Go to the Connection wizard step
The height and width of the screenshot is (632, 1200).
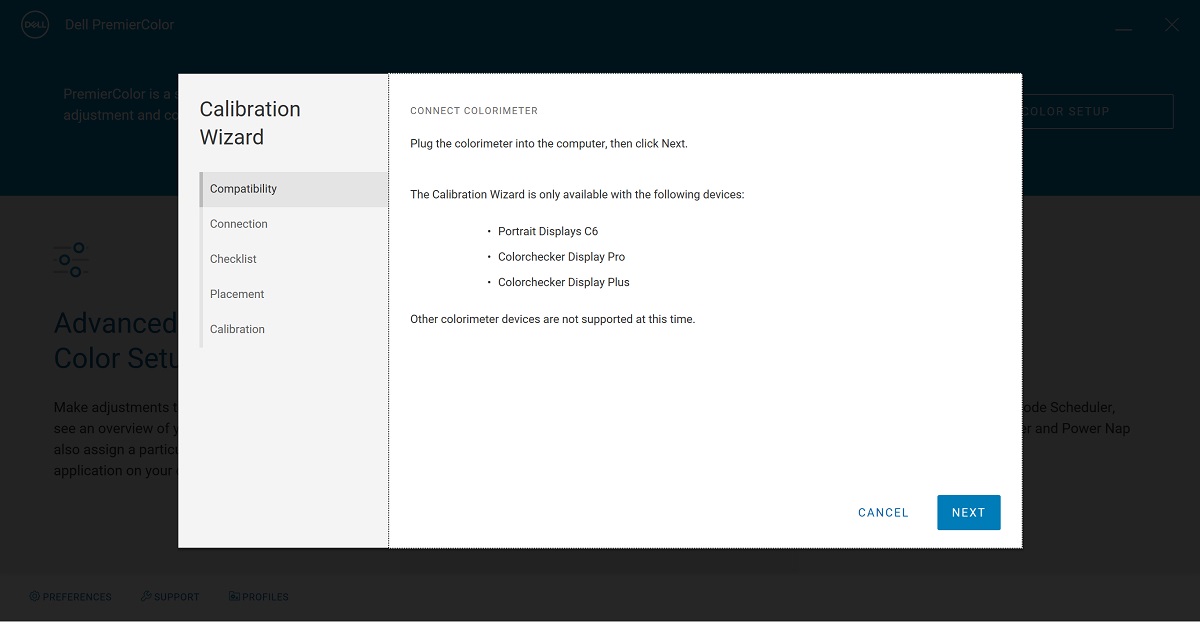click(x=294, y=224)
